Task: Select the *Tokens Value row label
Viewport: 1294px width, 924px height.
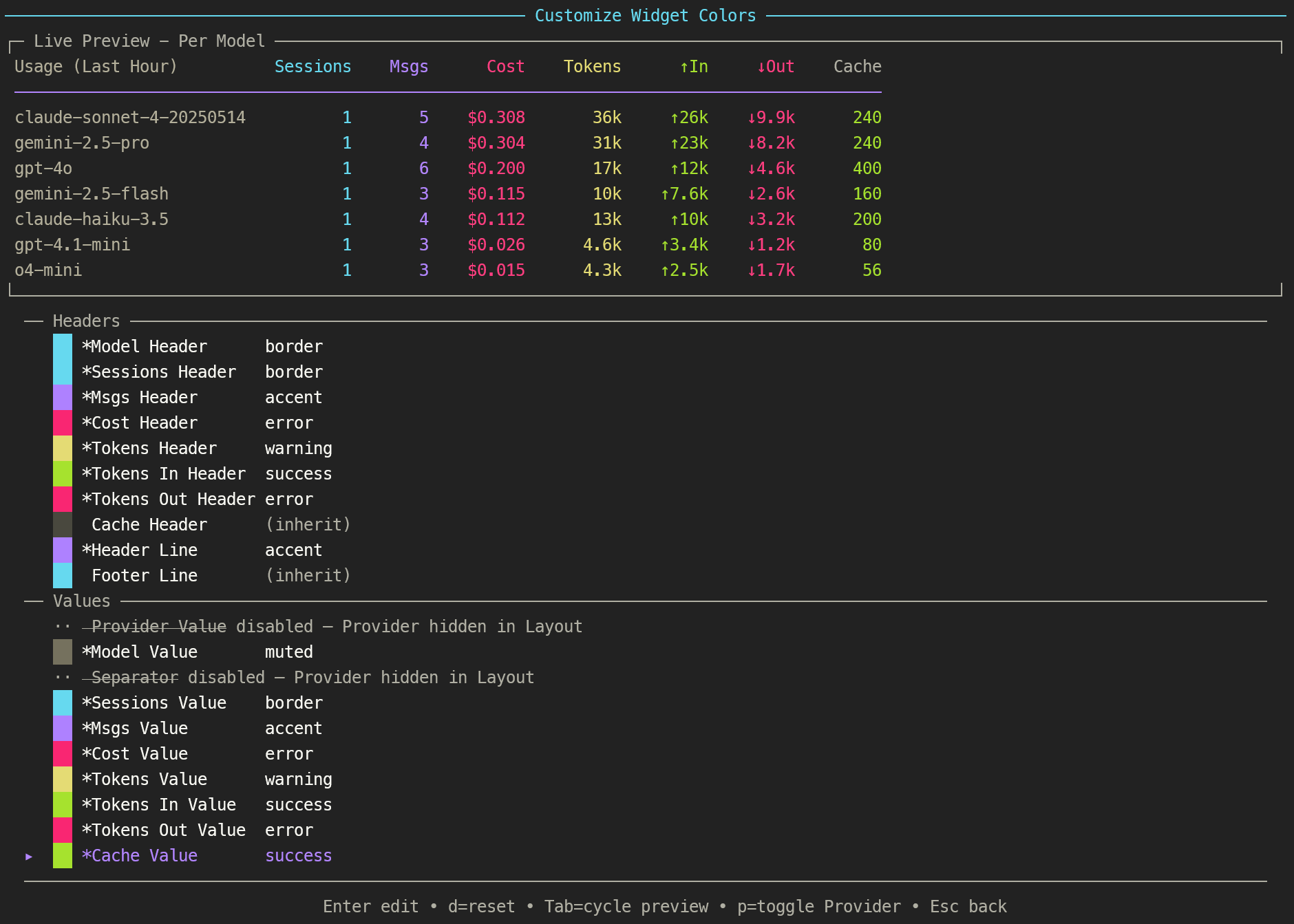Action: click(x=145, y=780)
